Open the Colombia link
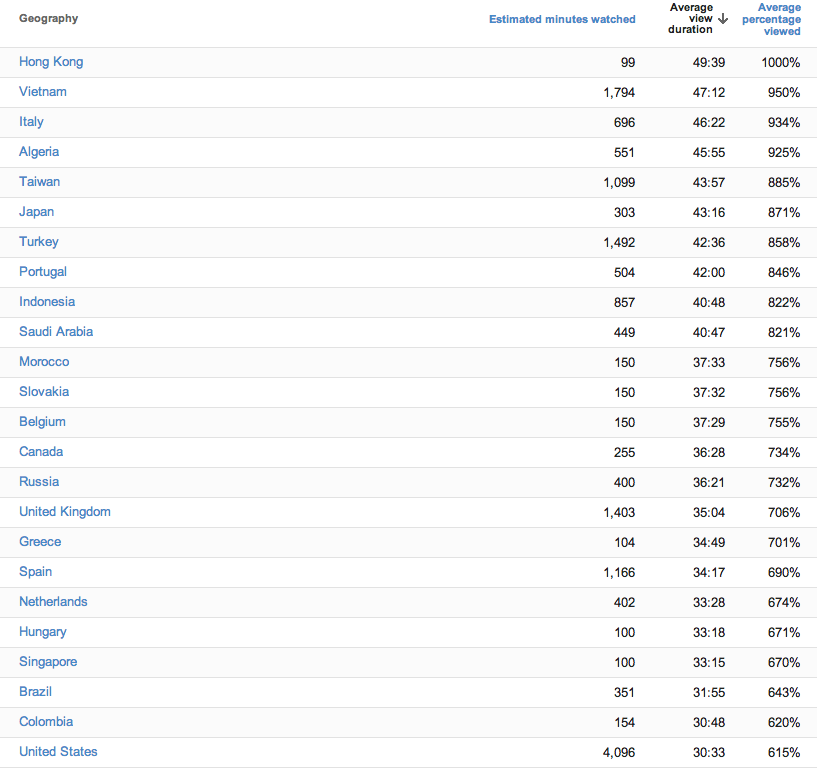Image resolution: width=817 pixels, height=768 pixels. pyautogui.click(x=46, y=722)
